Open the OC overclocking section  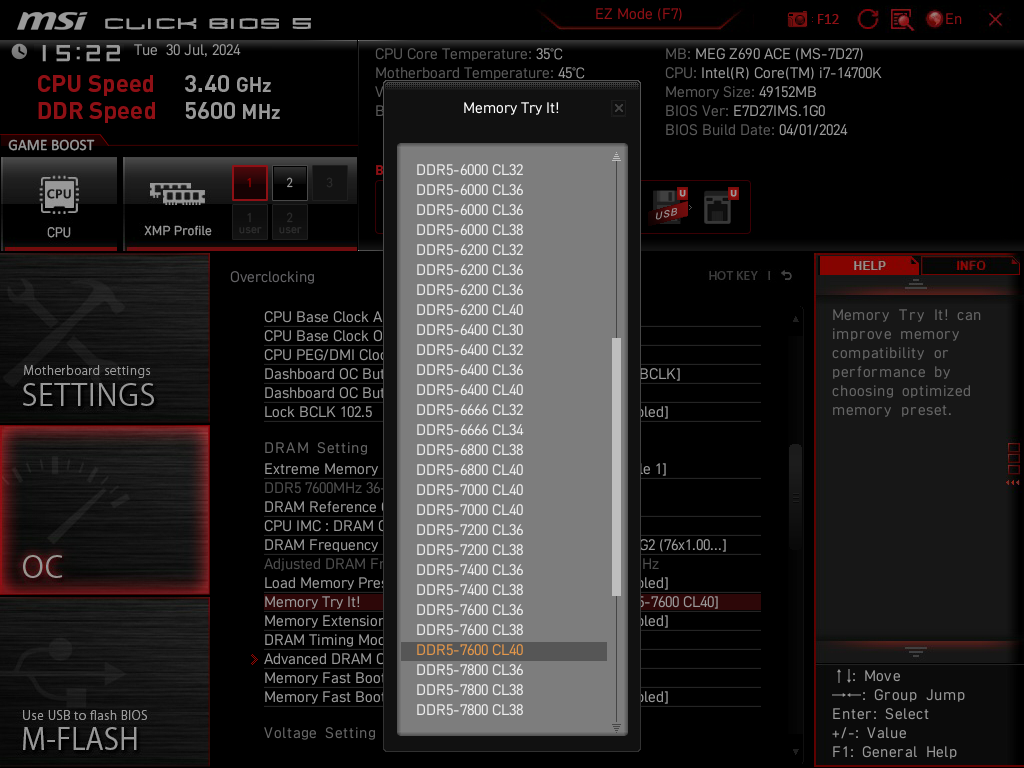pyautogui.click(x=104, y=511)
